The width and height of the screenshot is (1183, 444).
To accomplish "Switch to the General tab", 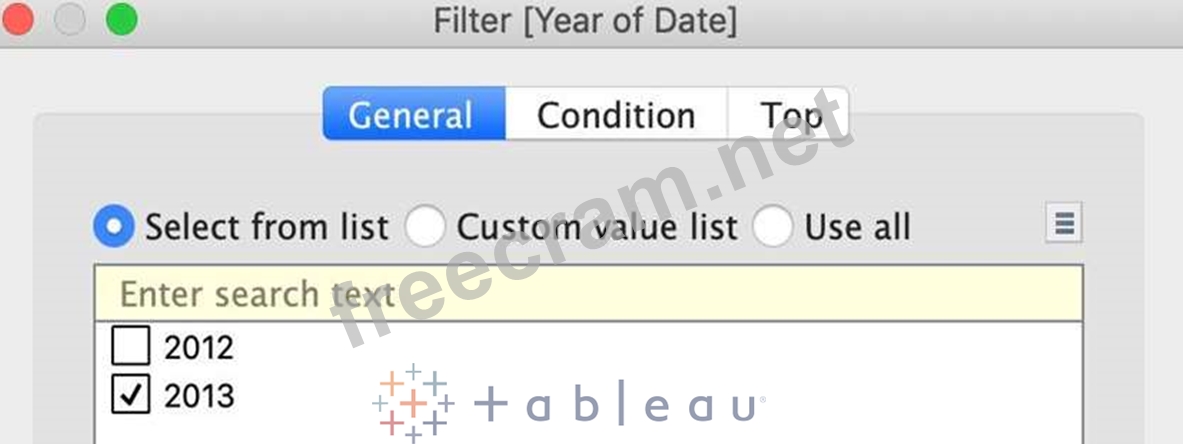I will pos(413,115).
